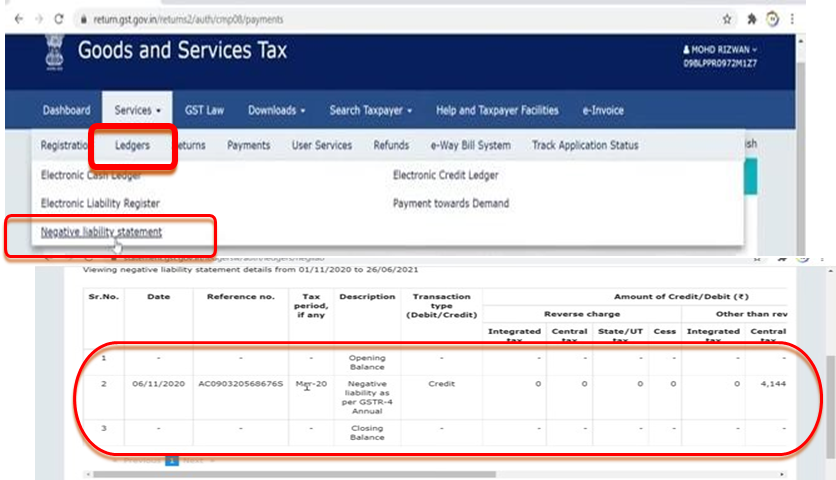Image resolution: width=836 pixels, height=480 pixels.
Task: Click the national emblem logo in header
Action: pos(52,57)
